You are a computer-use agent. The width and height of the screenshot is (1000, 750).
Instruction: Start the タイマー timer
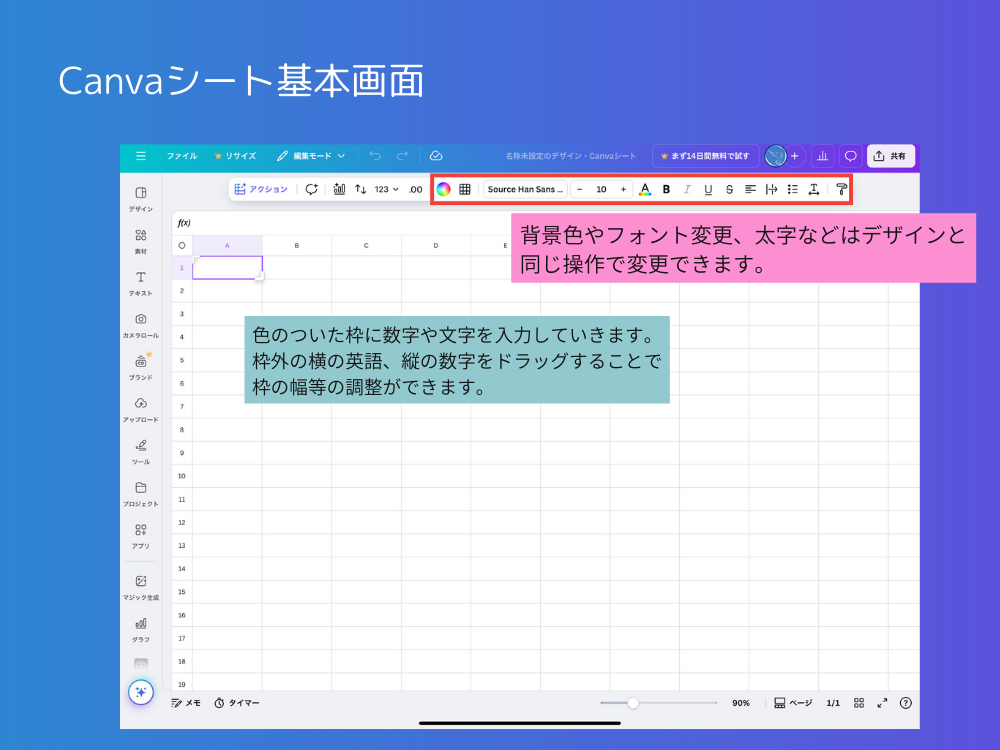(237, 703)
